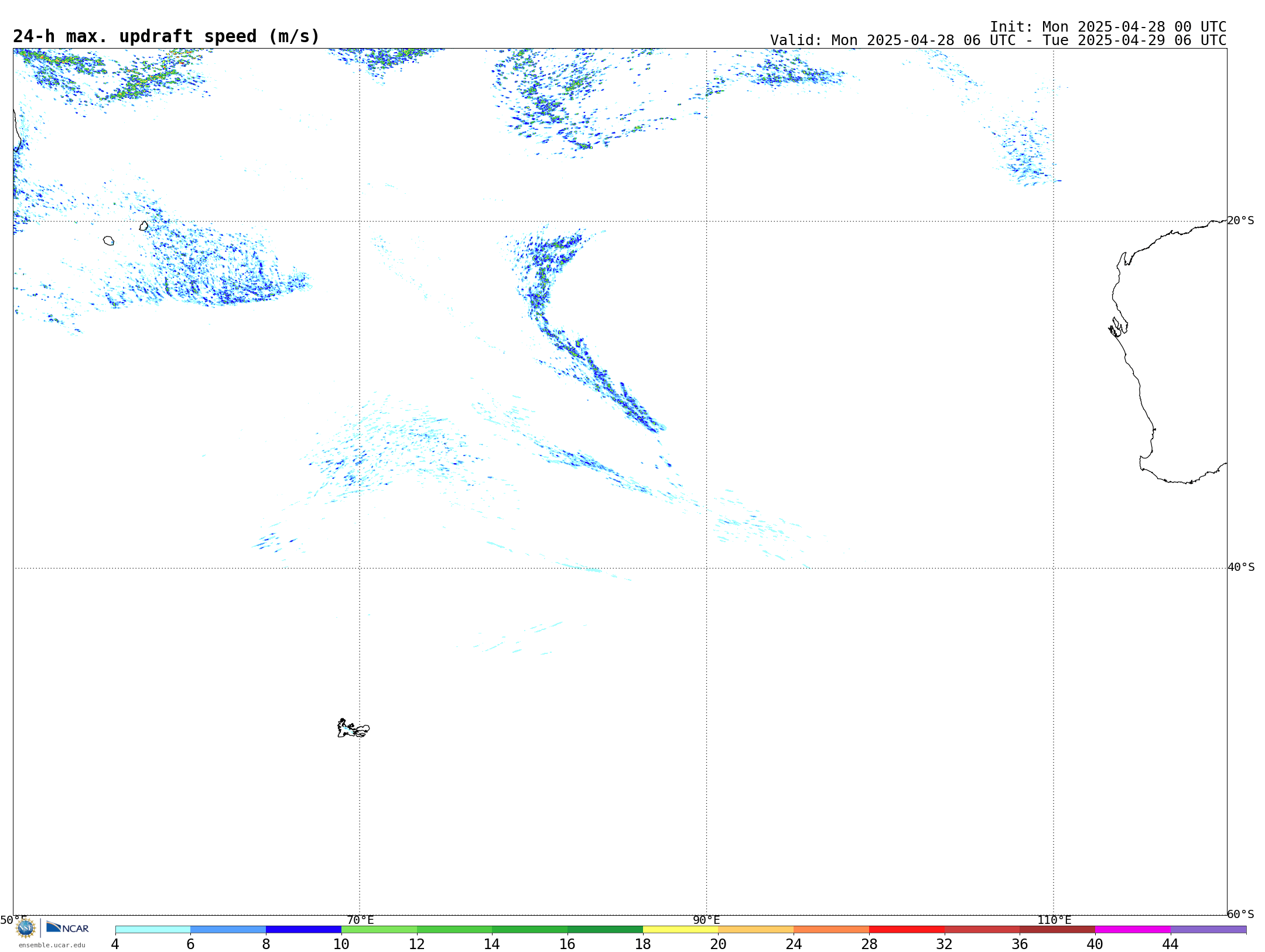Click the NCAR logo
The image size is (1265, 952).
[x=67, y=927]
